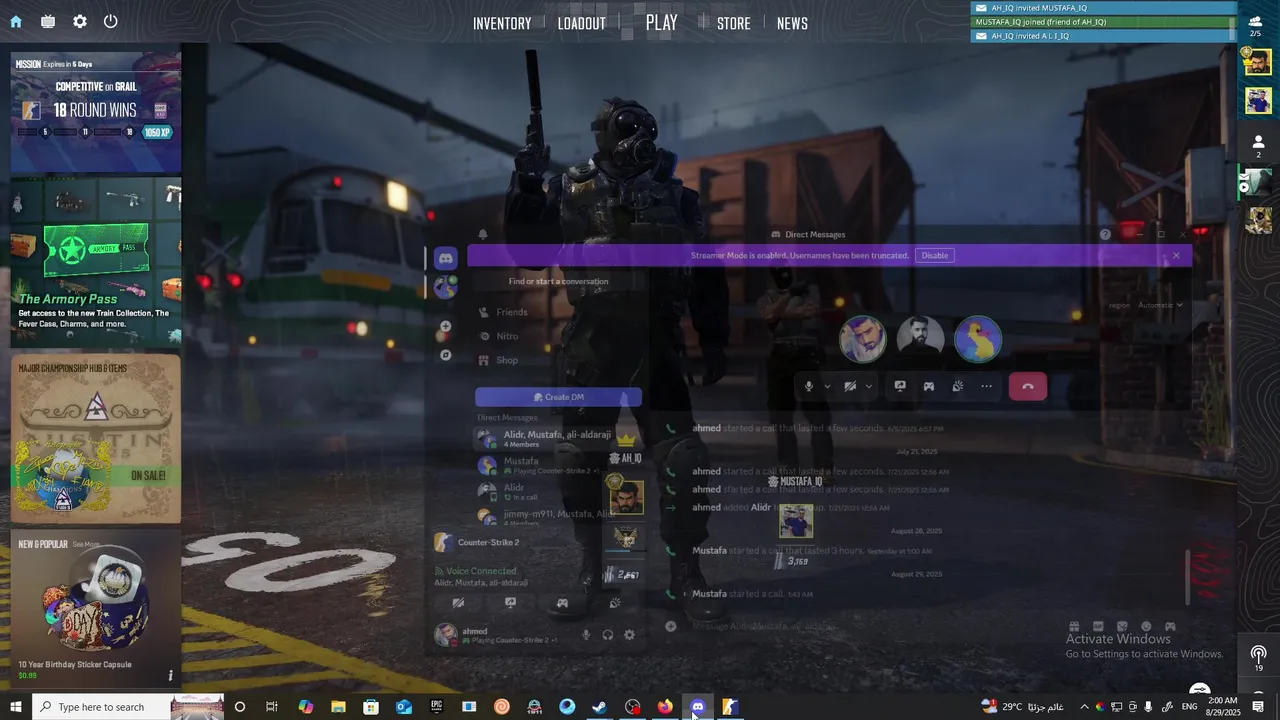Image resolution: width=1280 pixels, height=720 pixels.
Task: Toggle camera in call controls
Action: 850,386
